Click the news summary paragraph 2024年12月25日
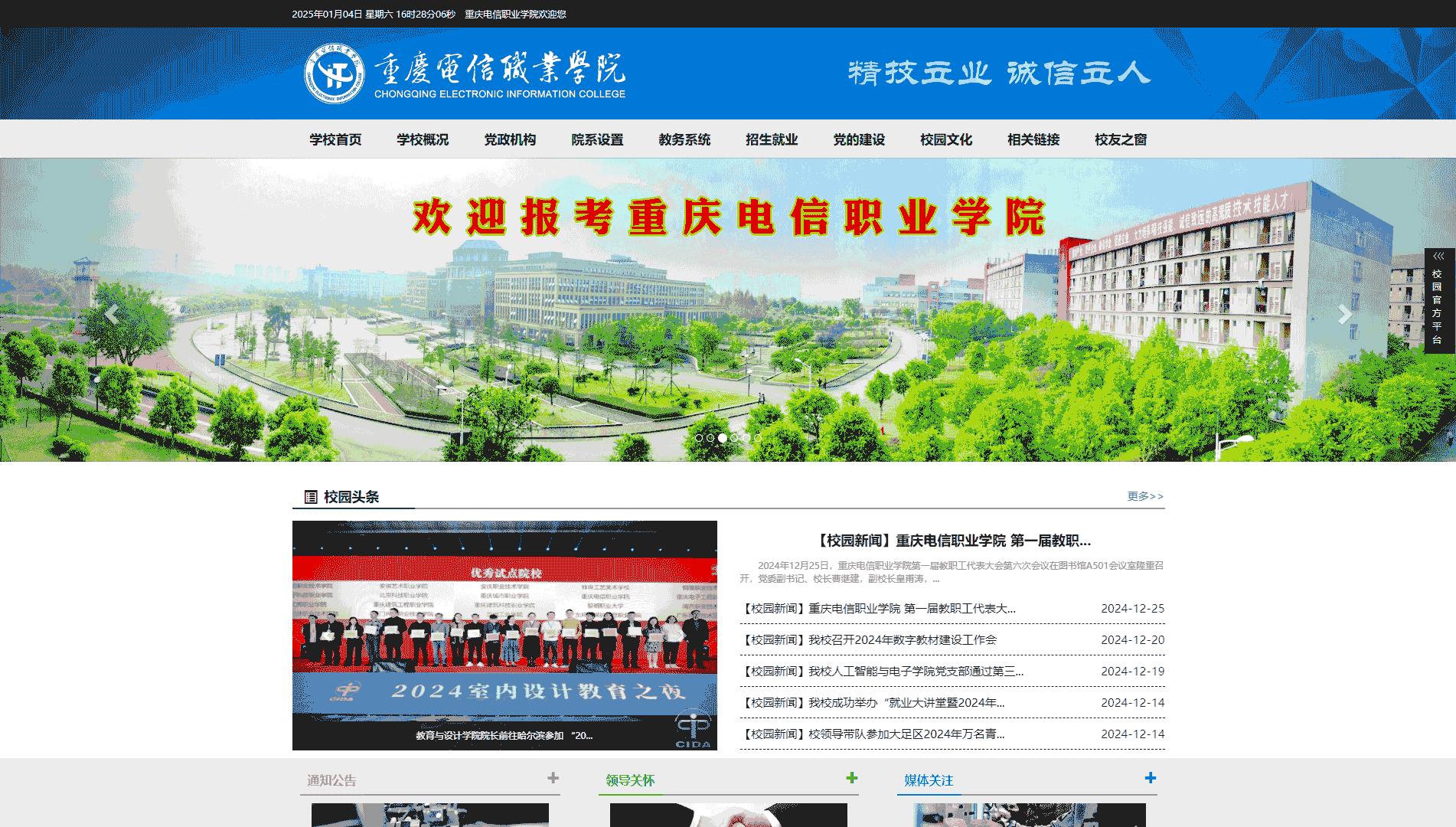Image resolution: width=1456 pixels, height=827 pixels. pyautogui.click(x=952, y=572)
